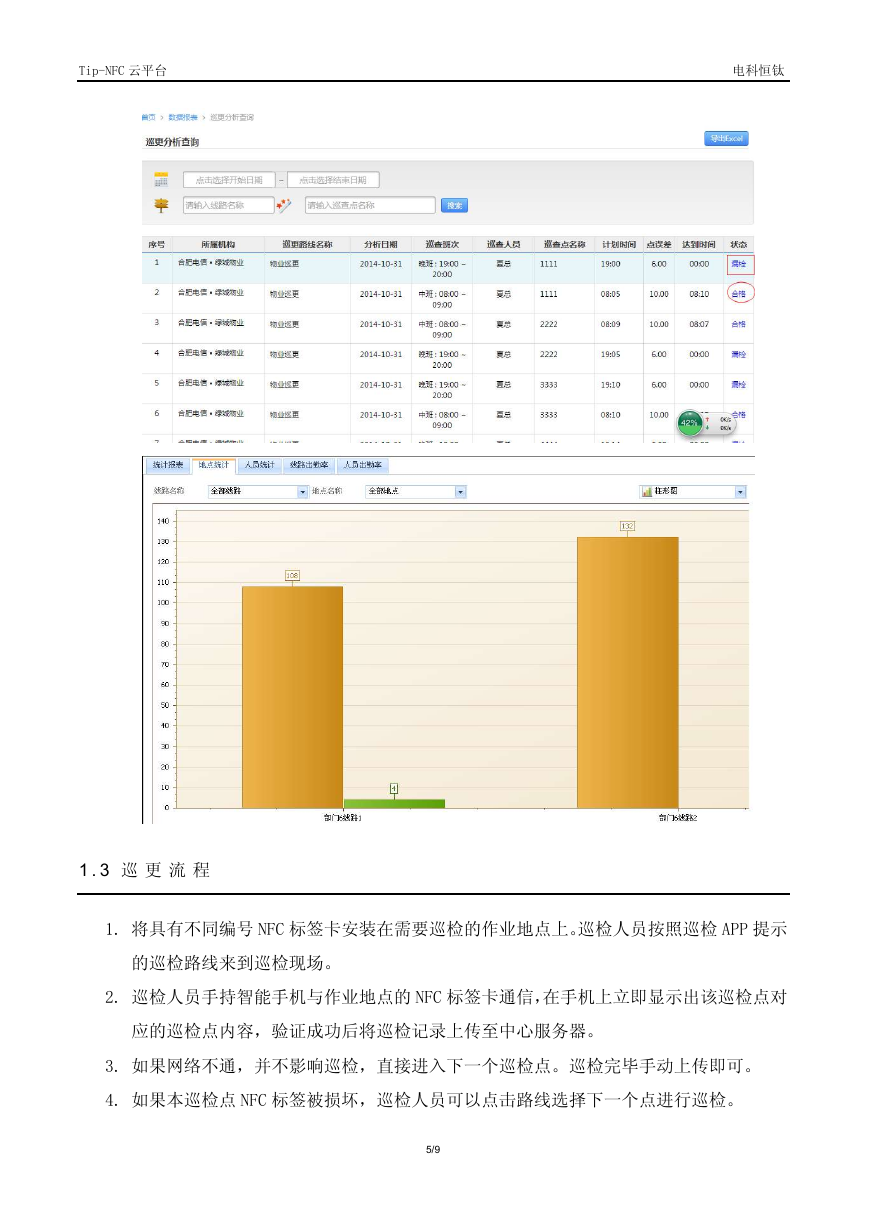Click the 点误差 column header

658,244
